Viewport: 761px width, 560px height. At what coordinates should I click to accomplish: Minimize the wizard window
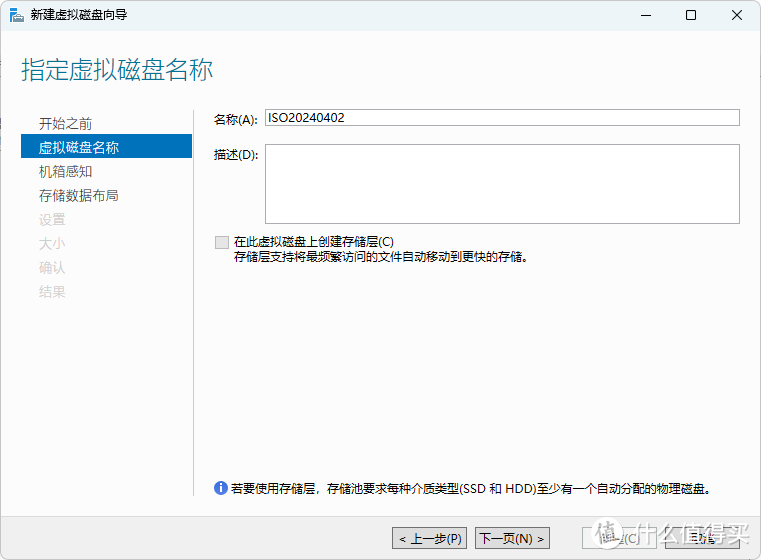point(646,15)
